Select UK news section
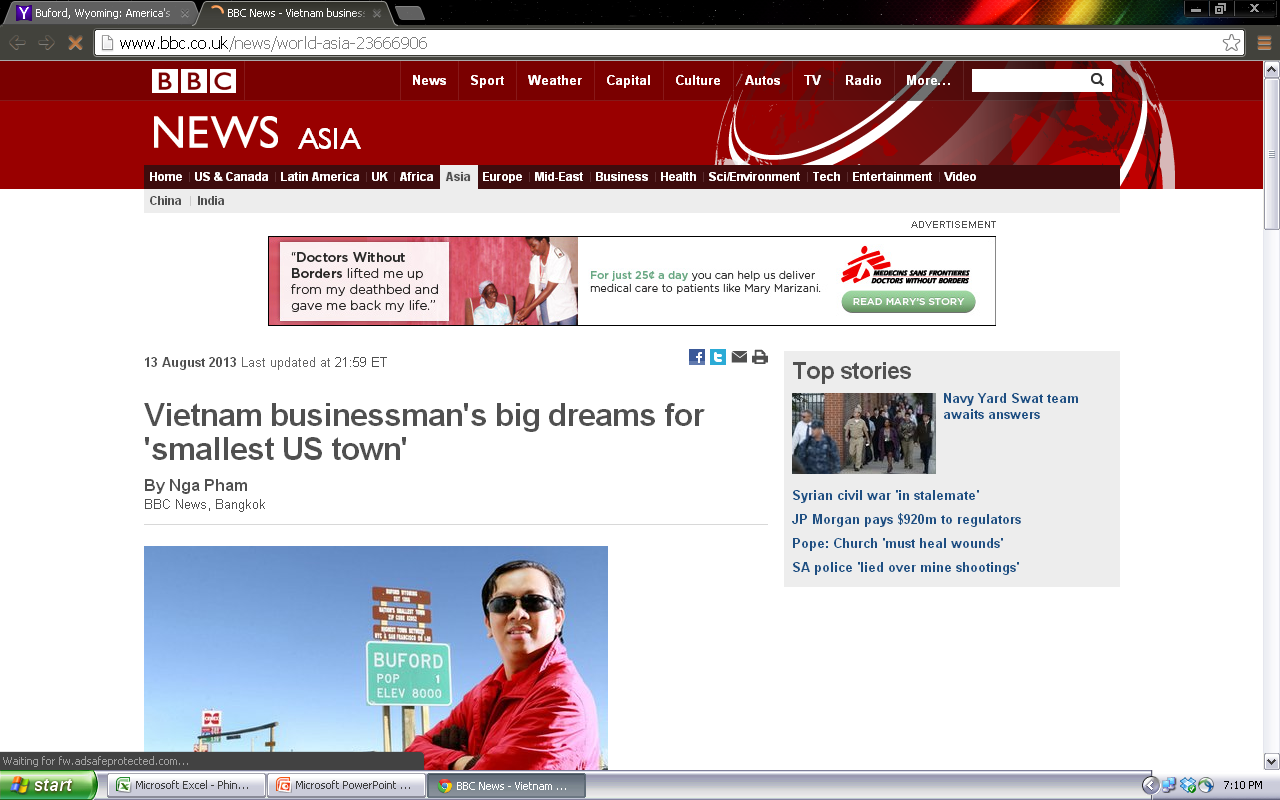 coord(379,177)
